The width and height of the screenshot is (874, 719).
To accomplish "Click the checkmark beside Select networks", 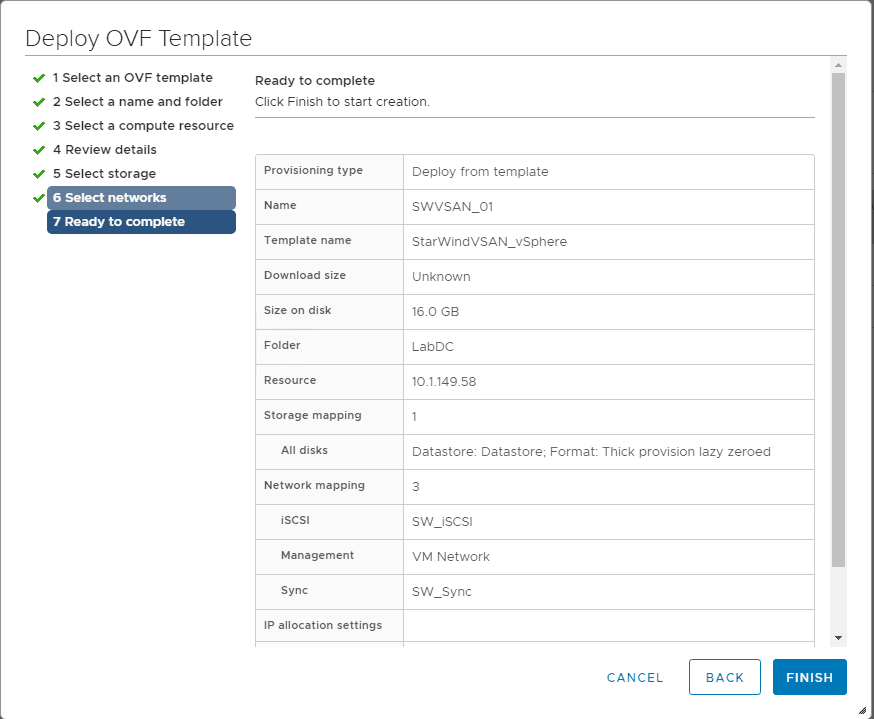I will [39, 198].
